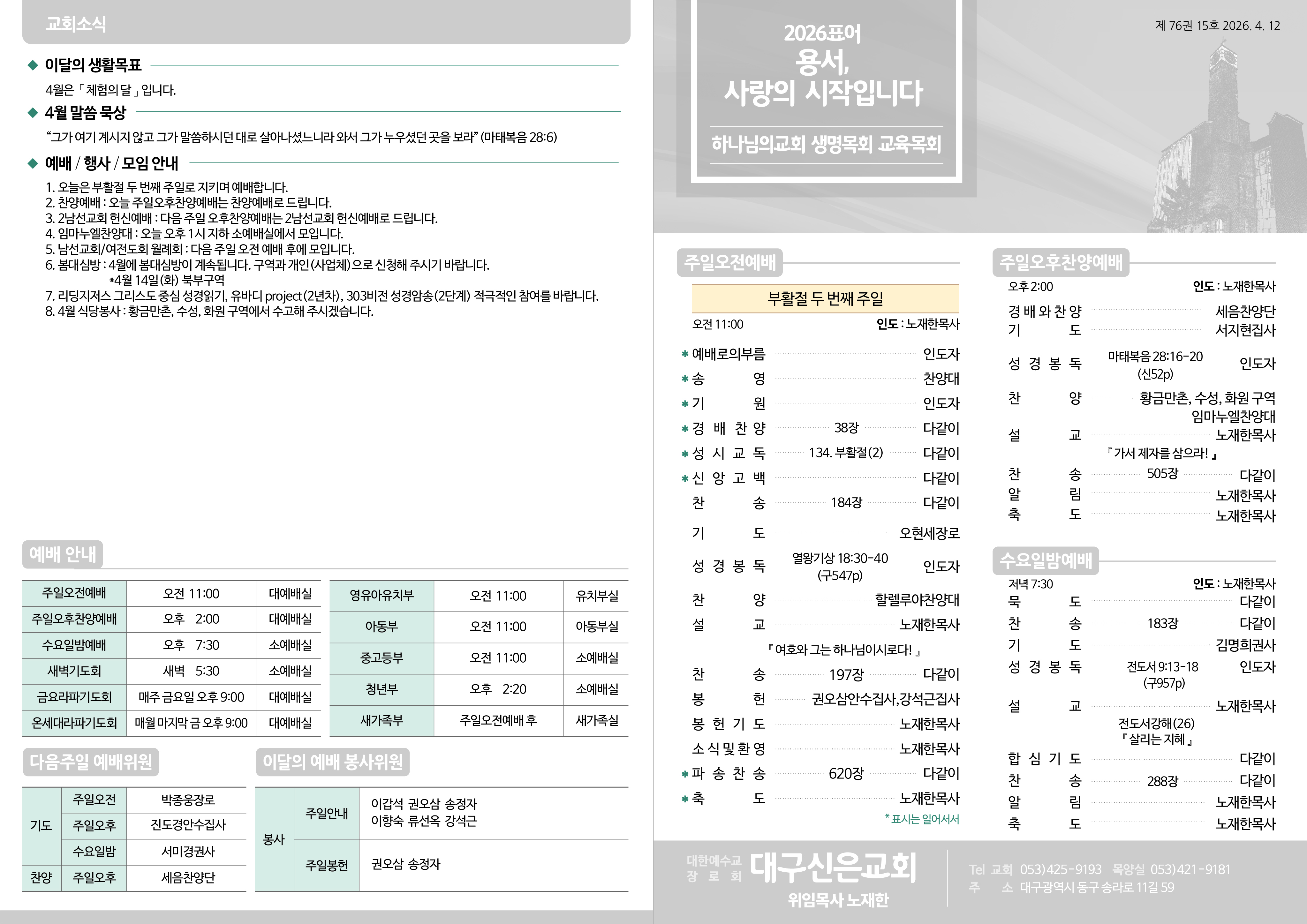Click the asterisk mark before 파송찬송
The width and height of the screenshot is (1307, 924).
coord(685,774)
